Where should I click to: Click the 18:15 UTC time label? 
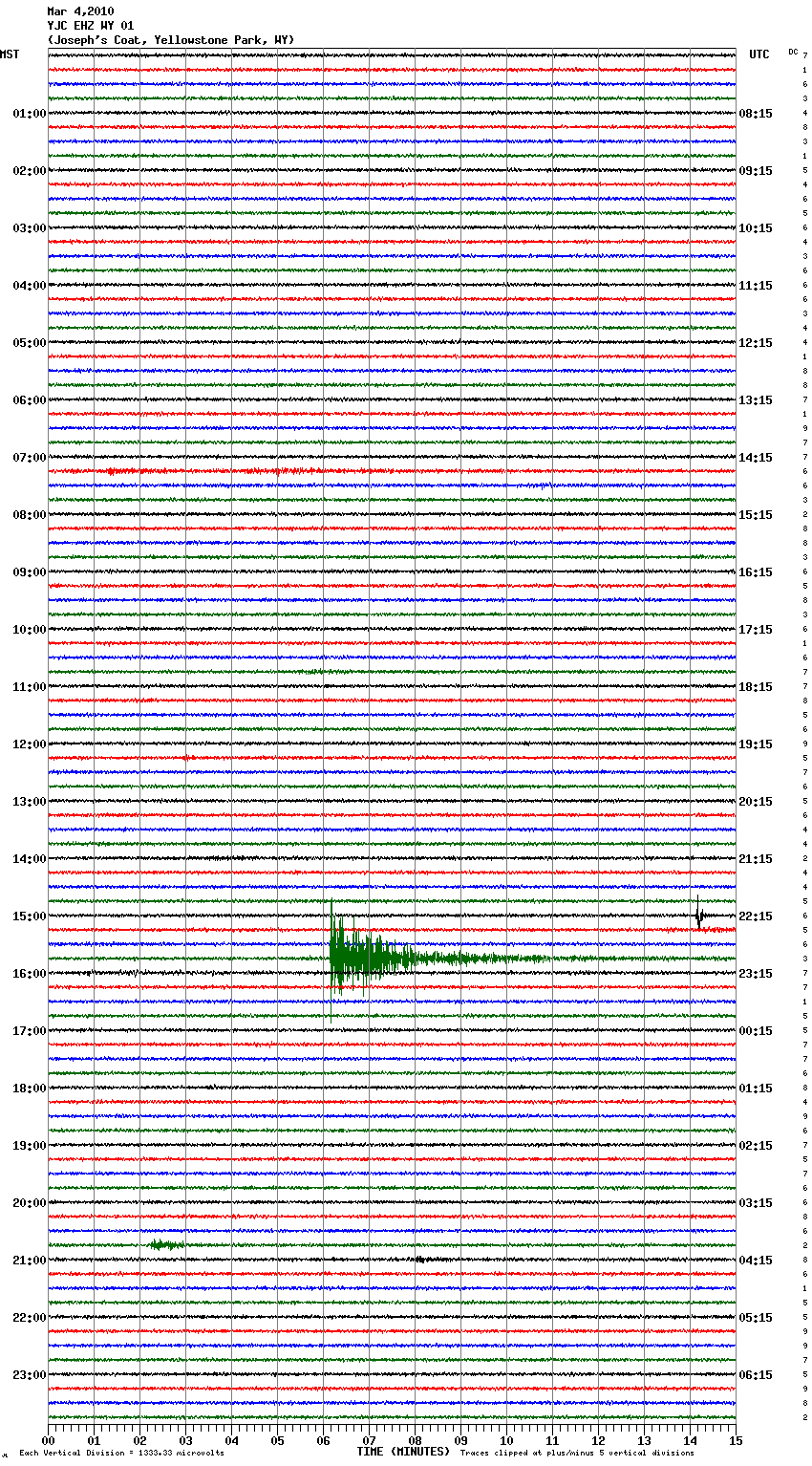click(x=756, y=687)
